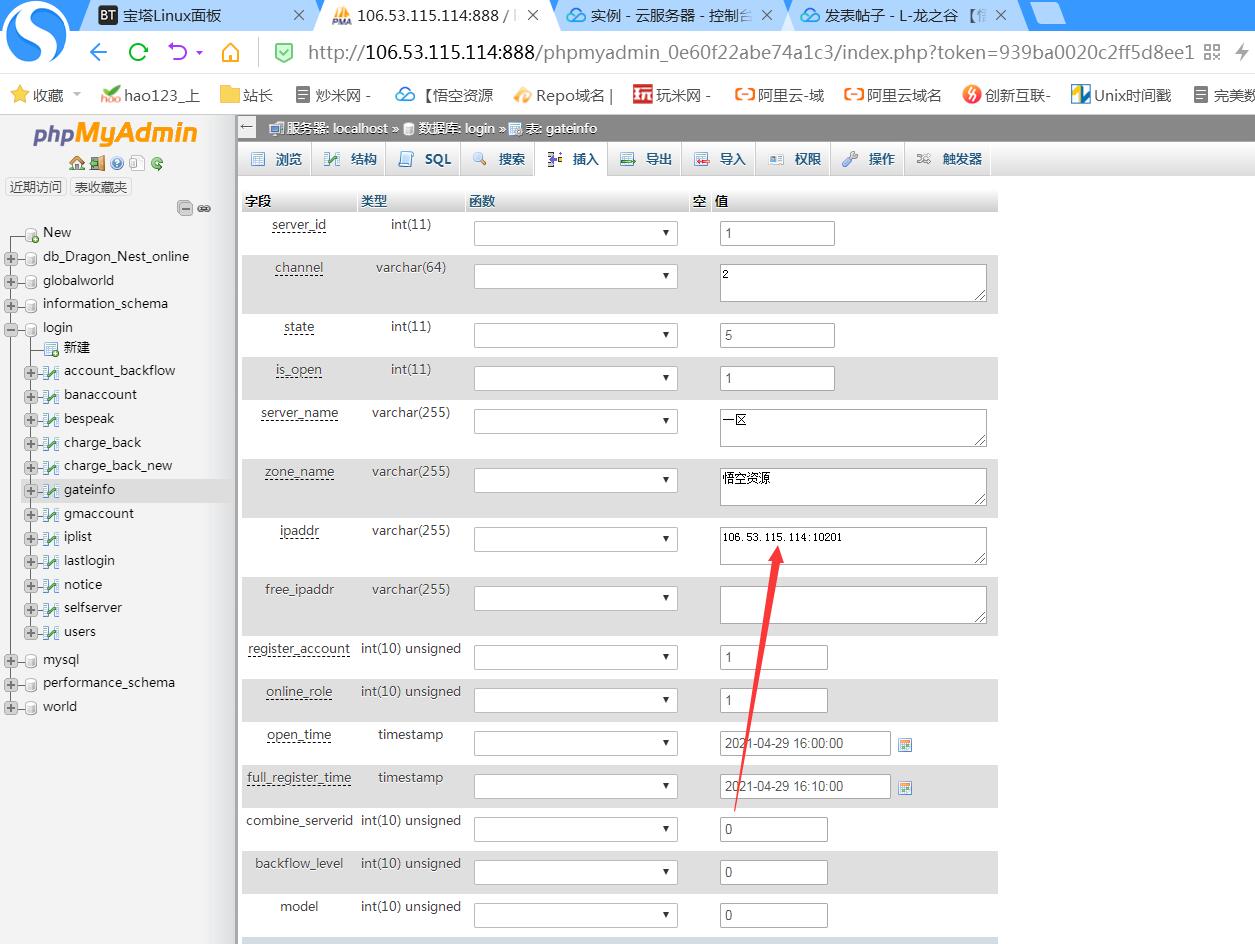Collapse all tree nodes icon
This screenshot has width=1255, height=944.
185,208
